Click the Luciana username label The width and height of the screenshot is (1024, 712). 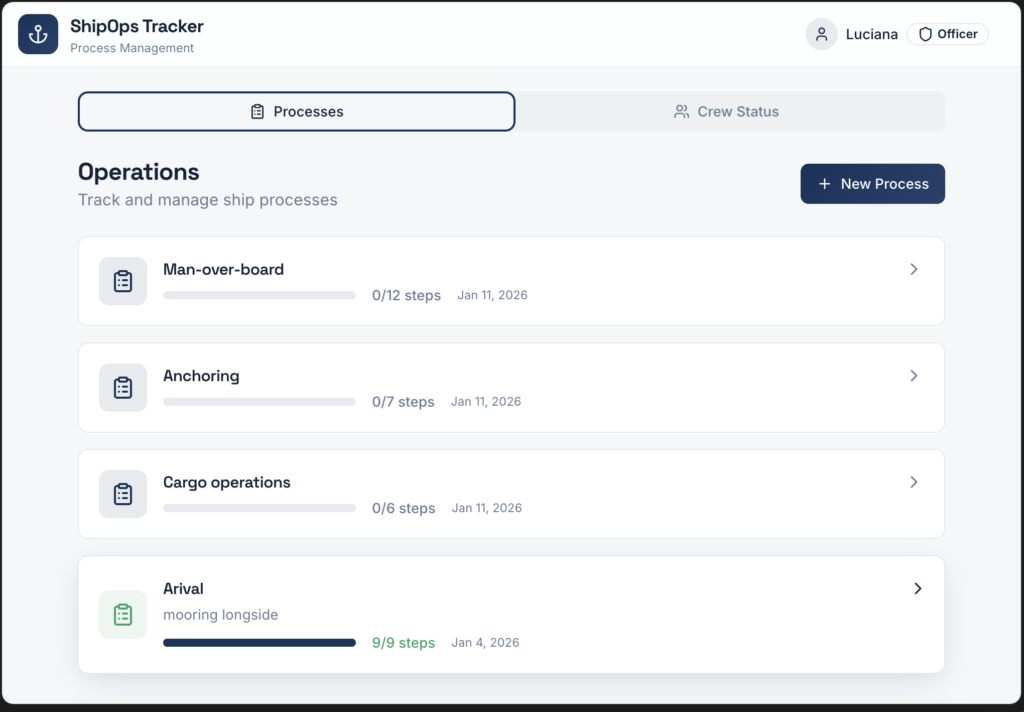coord(871,34)
